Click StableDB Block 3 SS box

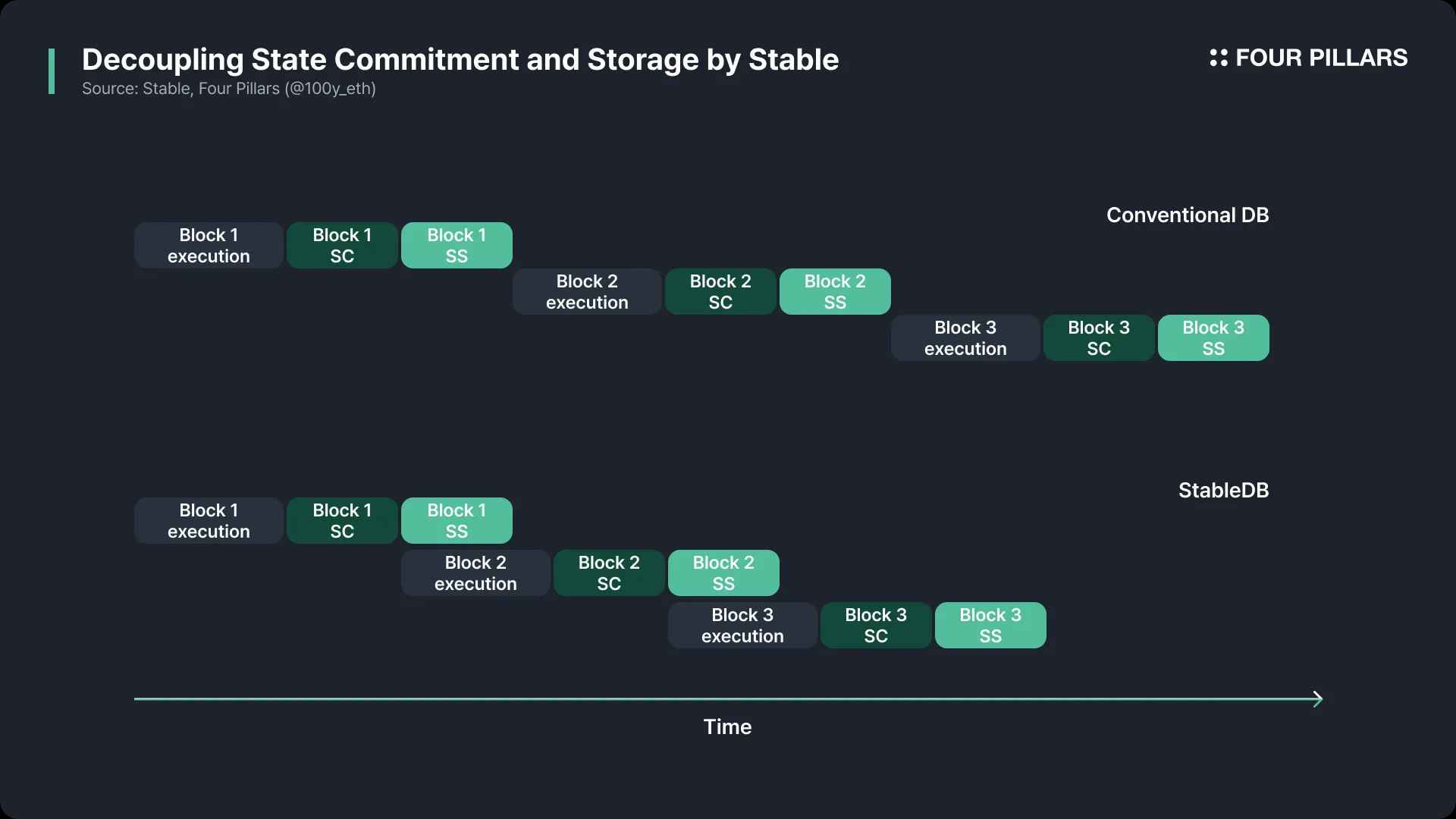(x=990, y=625)
